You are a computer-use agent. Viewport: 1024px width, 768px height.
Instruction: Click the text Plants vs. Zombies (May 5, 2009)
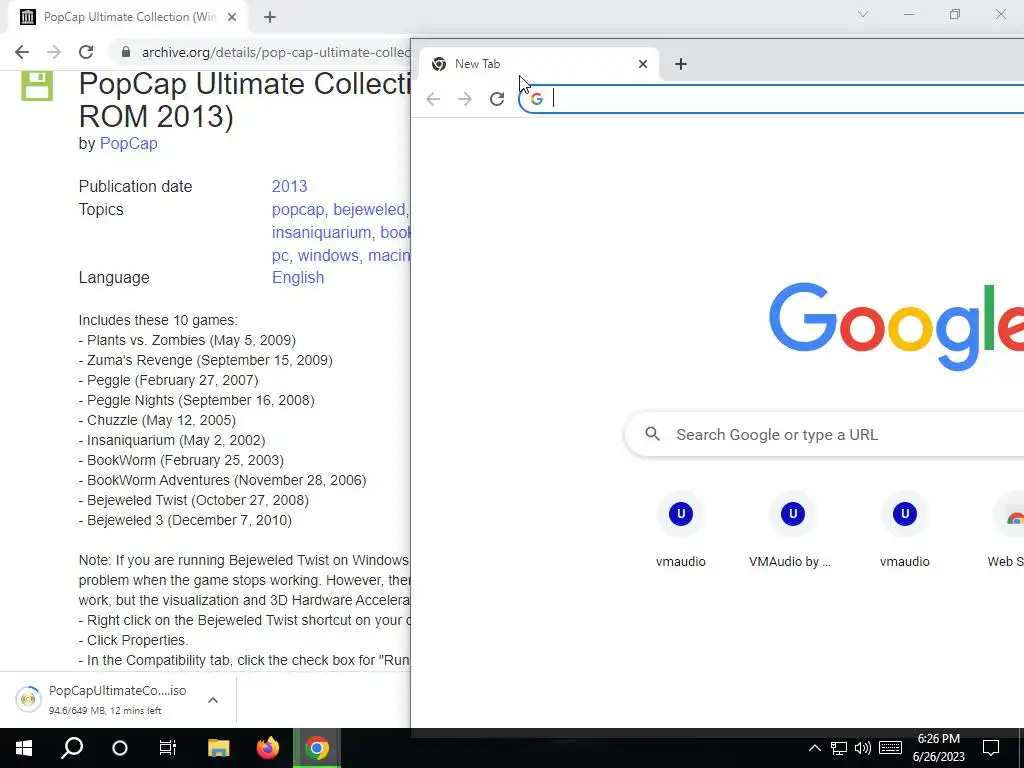coord(191,340)
